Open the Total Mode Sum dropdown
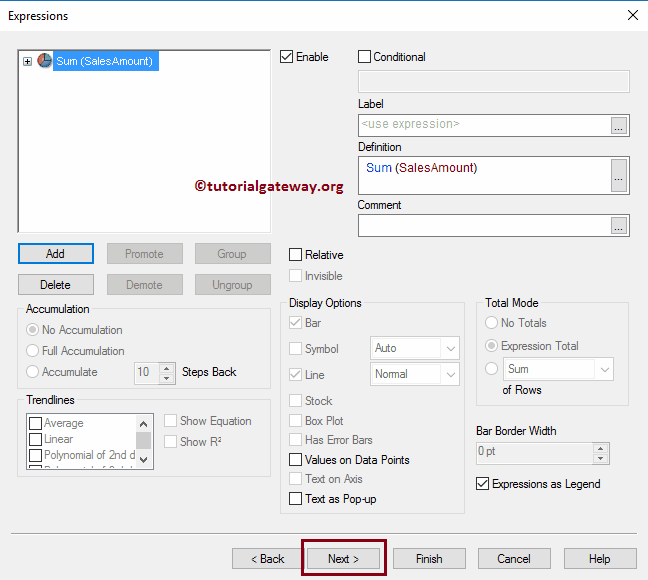 [x=605, y=369]
